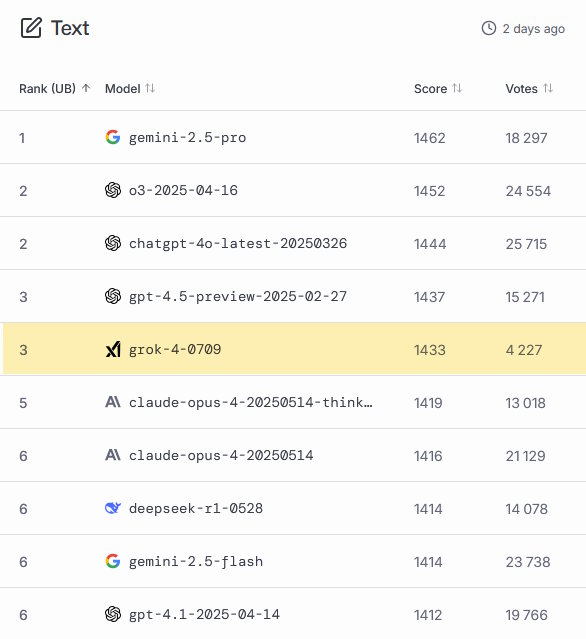Click the 24 554 votes value
The width and height of the screenshot is (586, 639).
point(529,191)
